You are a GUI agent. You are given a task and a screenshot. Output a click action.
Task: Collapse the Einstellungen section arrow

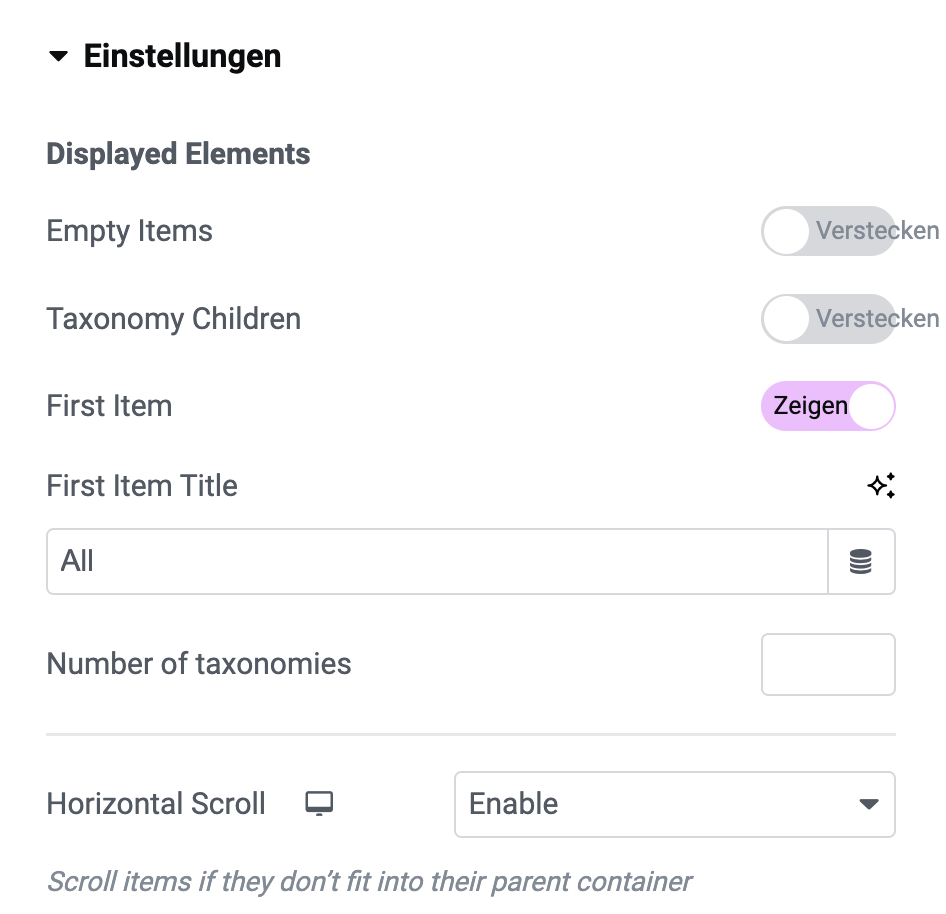59,57
